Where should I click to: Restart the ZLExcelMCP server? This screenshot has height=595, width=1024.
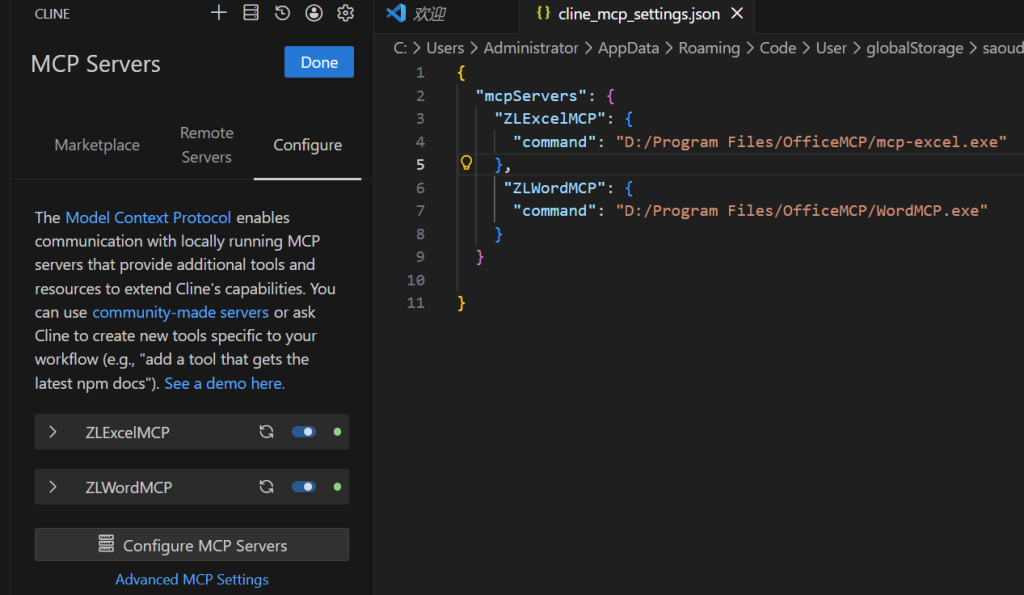266,432
